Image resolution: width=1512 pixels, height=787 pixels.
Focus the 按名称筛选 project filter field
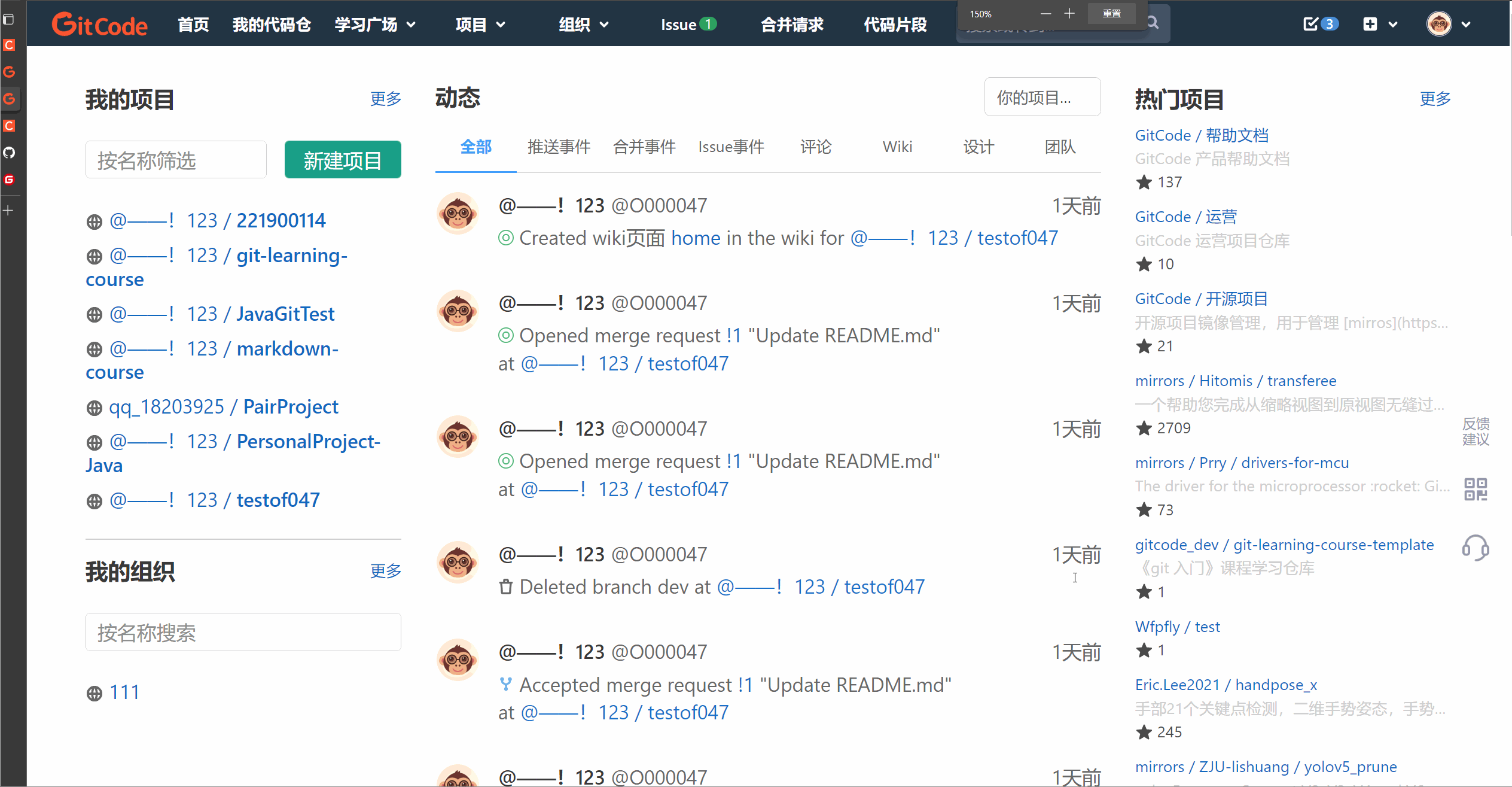point(176,160)
